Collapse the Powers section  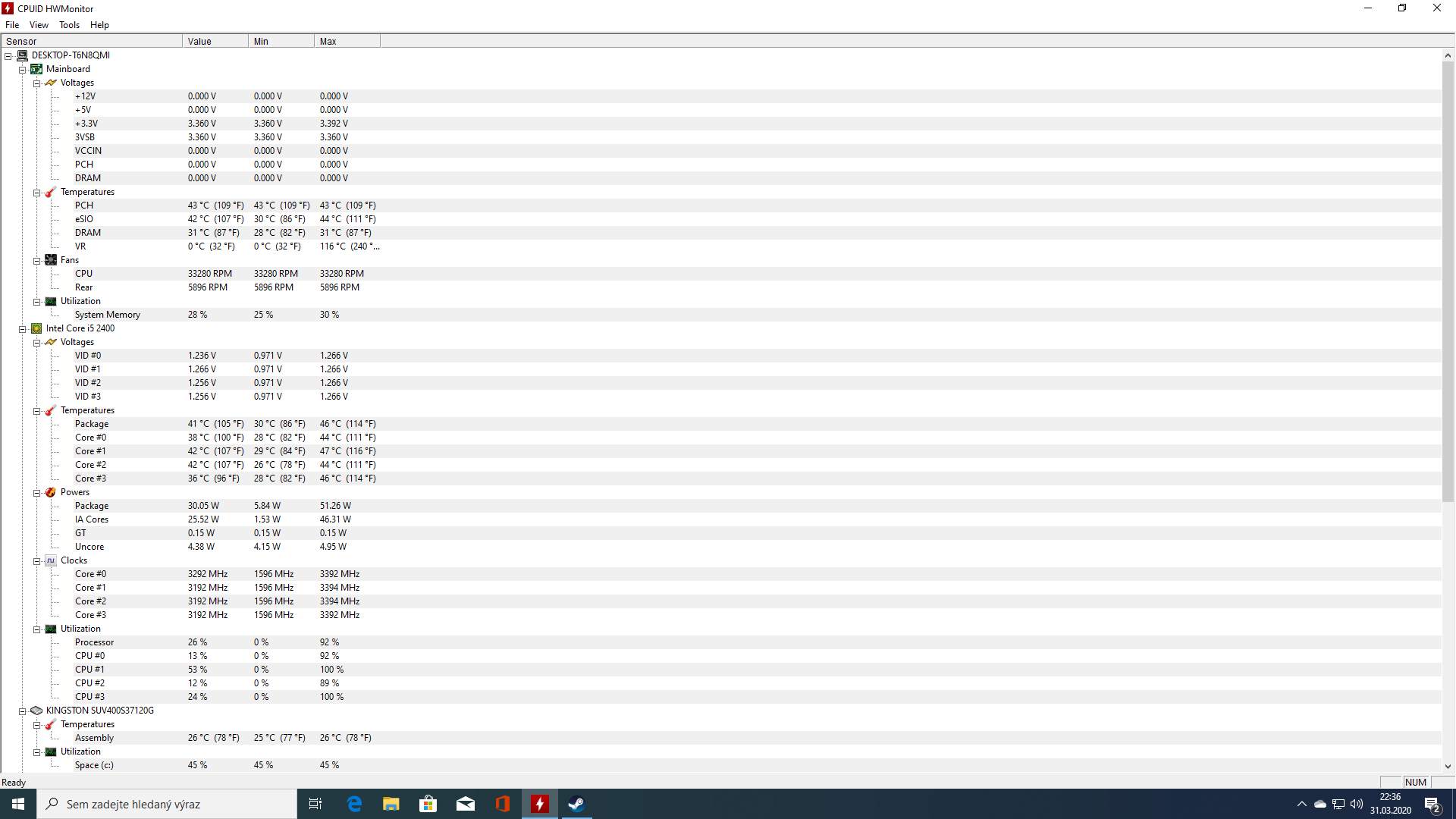pyautogui.click(x=36, y=493)
